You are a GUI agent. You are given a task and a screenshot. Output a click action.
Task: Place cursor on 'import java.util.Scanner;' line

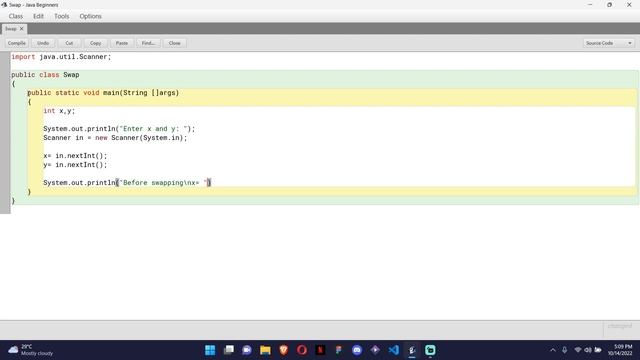click(61, 57)
